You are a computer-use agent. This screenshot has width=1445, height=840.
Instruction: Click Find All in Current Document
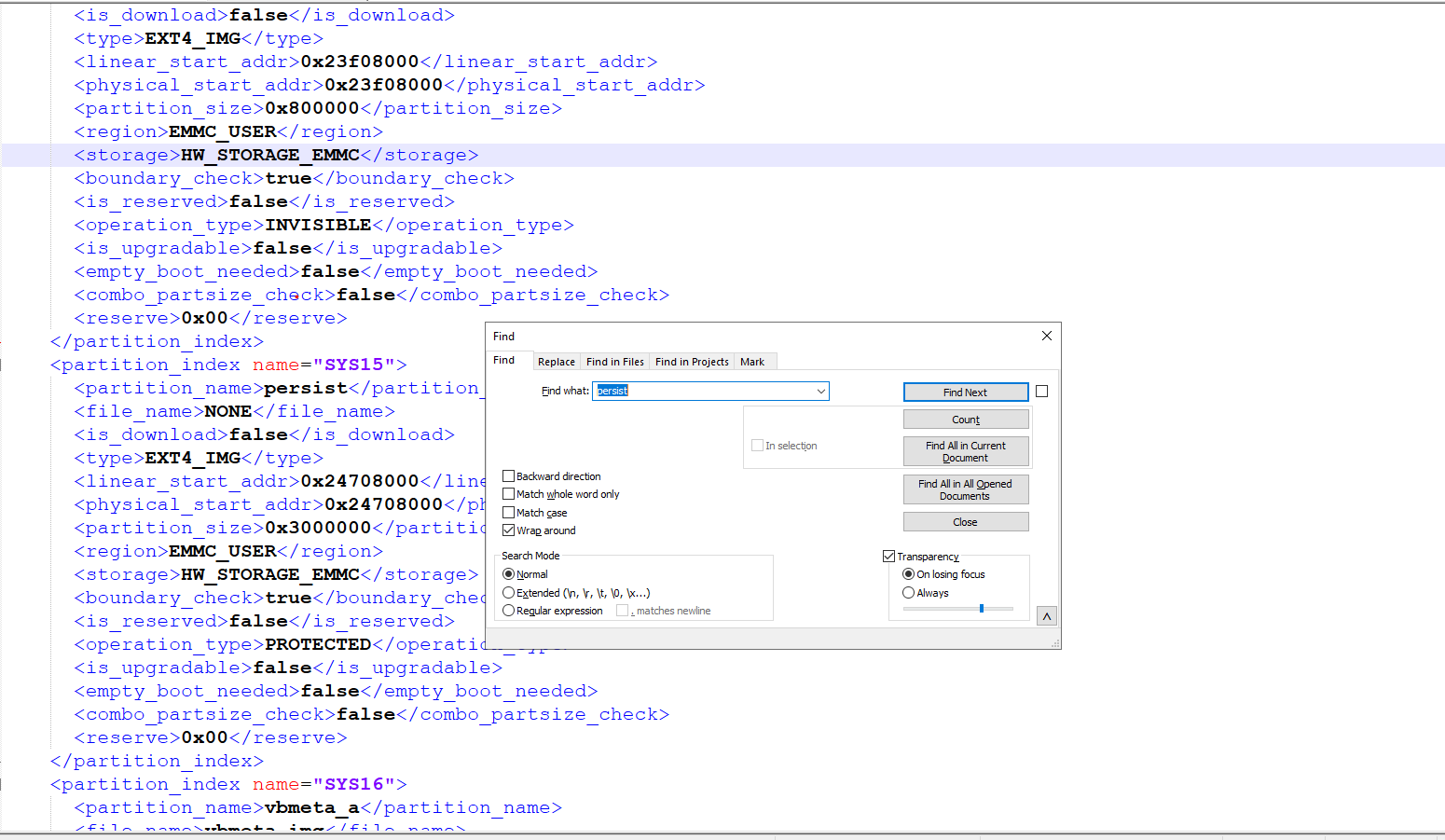pos(966,451)
